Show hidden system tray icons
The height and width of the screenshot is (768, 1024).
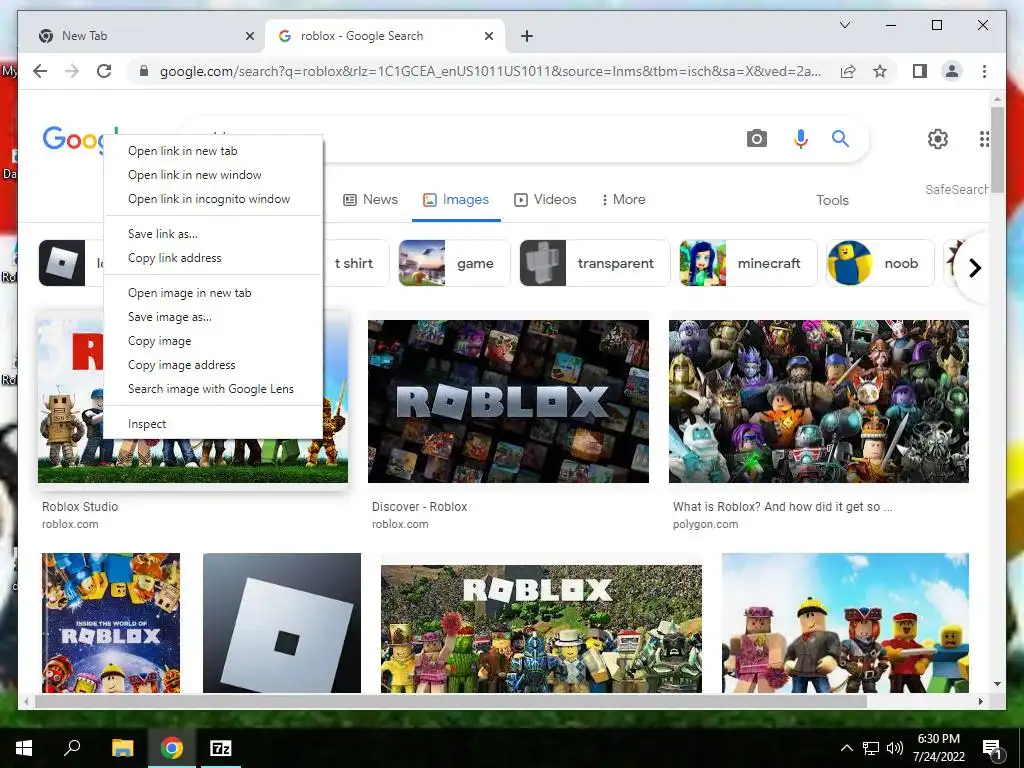pos(846,748)
